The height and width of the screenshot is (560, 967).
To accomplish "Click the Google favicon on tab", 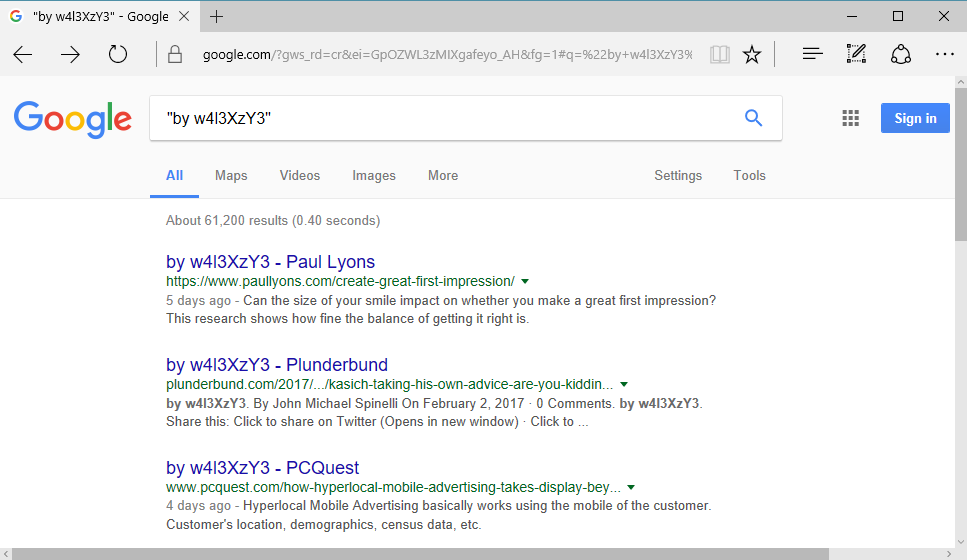I will (17, 17).
